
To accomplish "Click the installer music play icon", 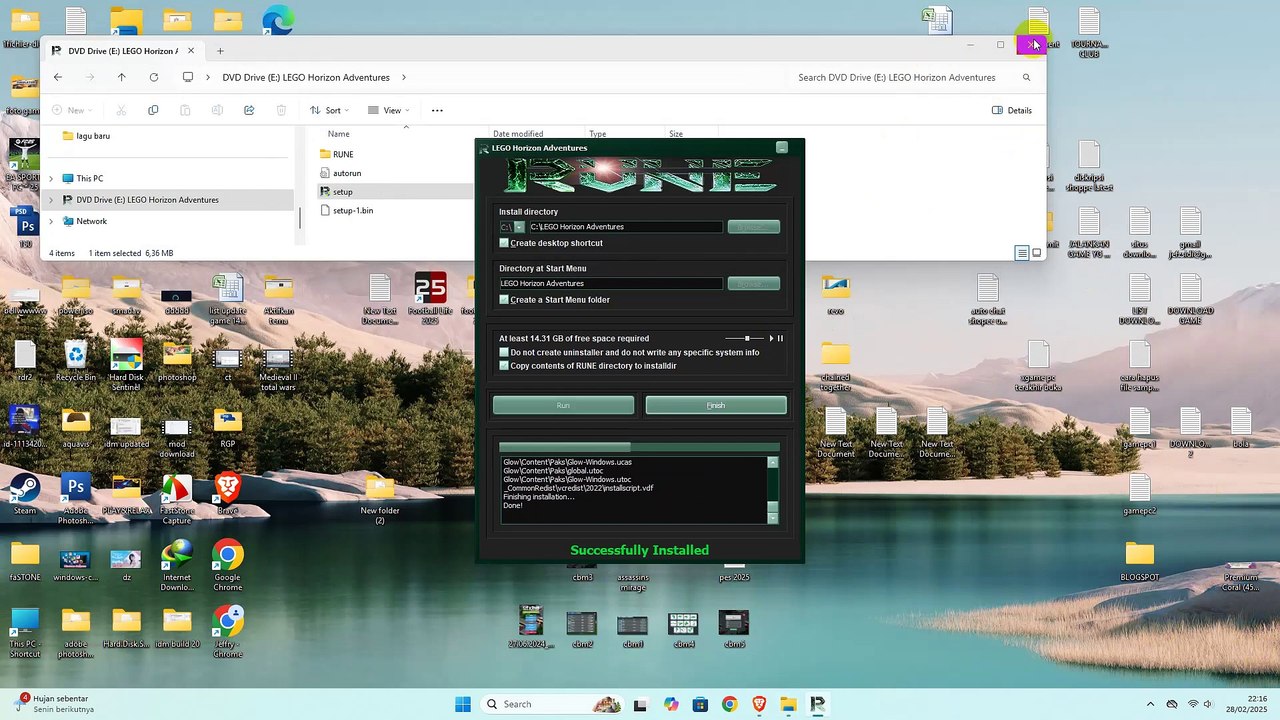I will [771, 338].
